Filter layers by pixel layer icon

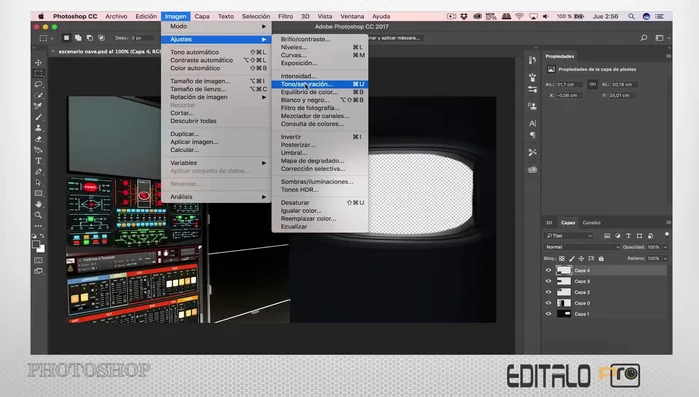pyautogui.click(x=607, y=236)
